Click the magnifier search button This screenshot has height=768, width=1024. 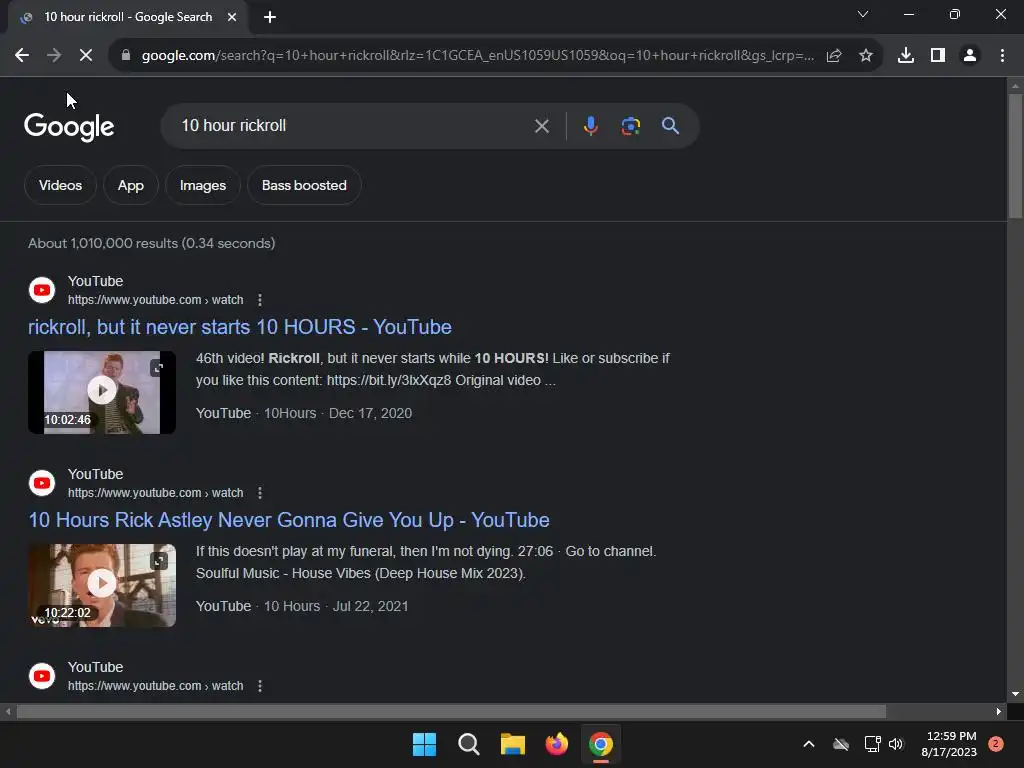pyautogui.click(x=670, y=125)
